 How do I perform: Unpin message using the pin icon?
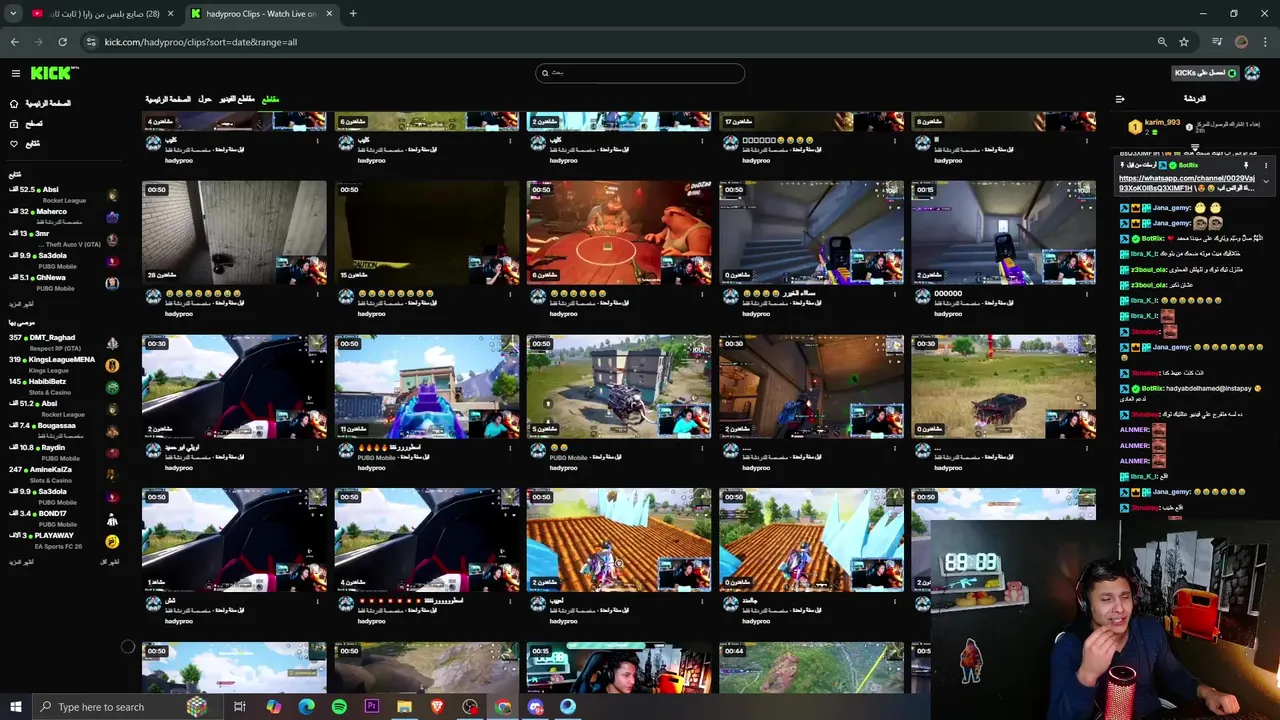point(1246,165)
